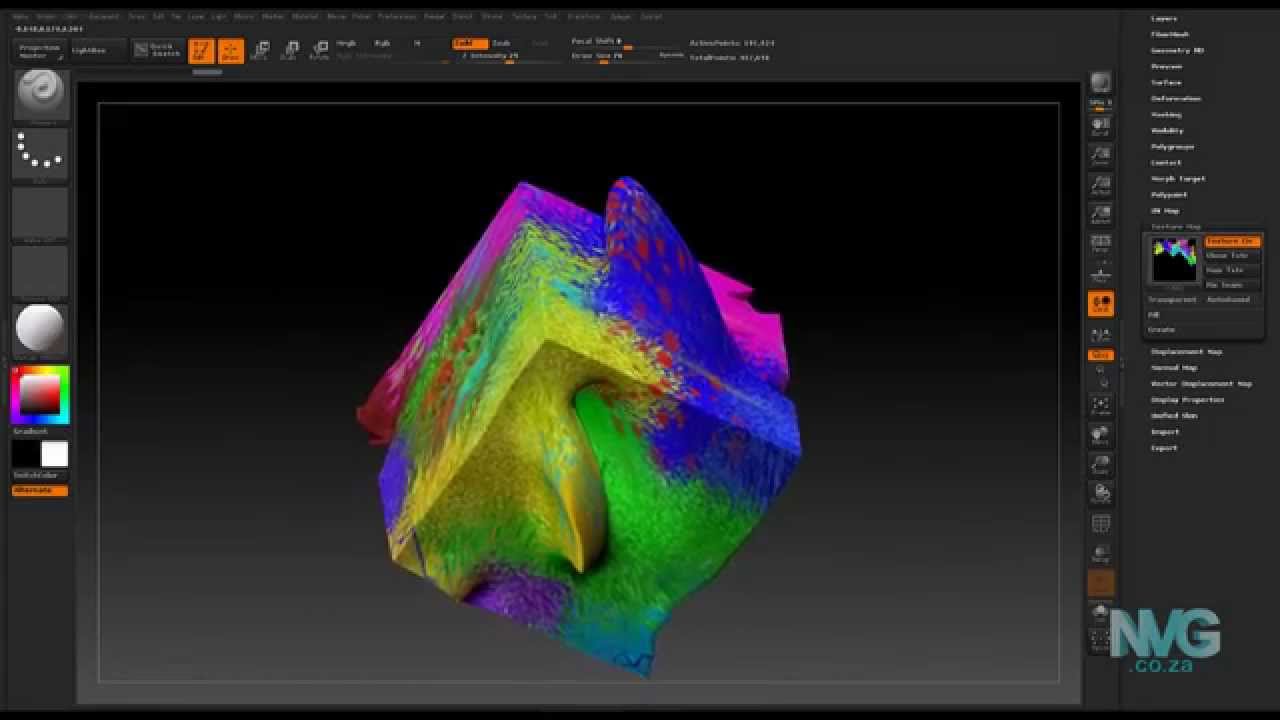Expand the Surface subpalette
The image size is (1280, 720).
1166,83
